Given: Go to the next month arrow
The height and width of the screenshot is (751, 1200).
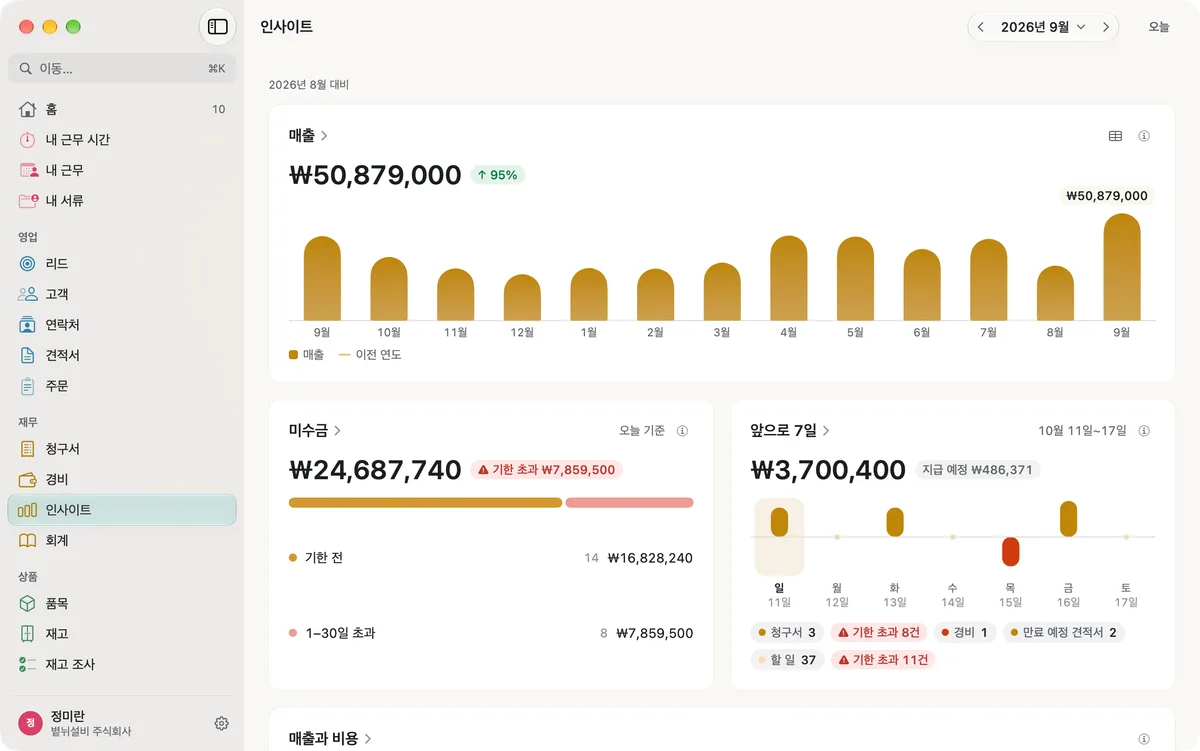Looking at the screenshot, I should [x=1105, y=27].
